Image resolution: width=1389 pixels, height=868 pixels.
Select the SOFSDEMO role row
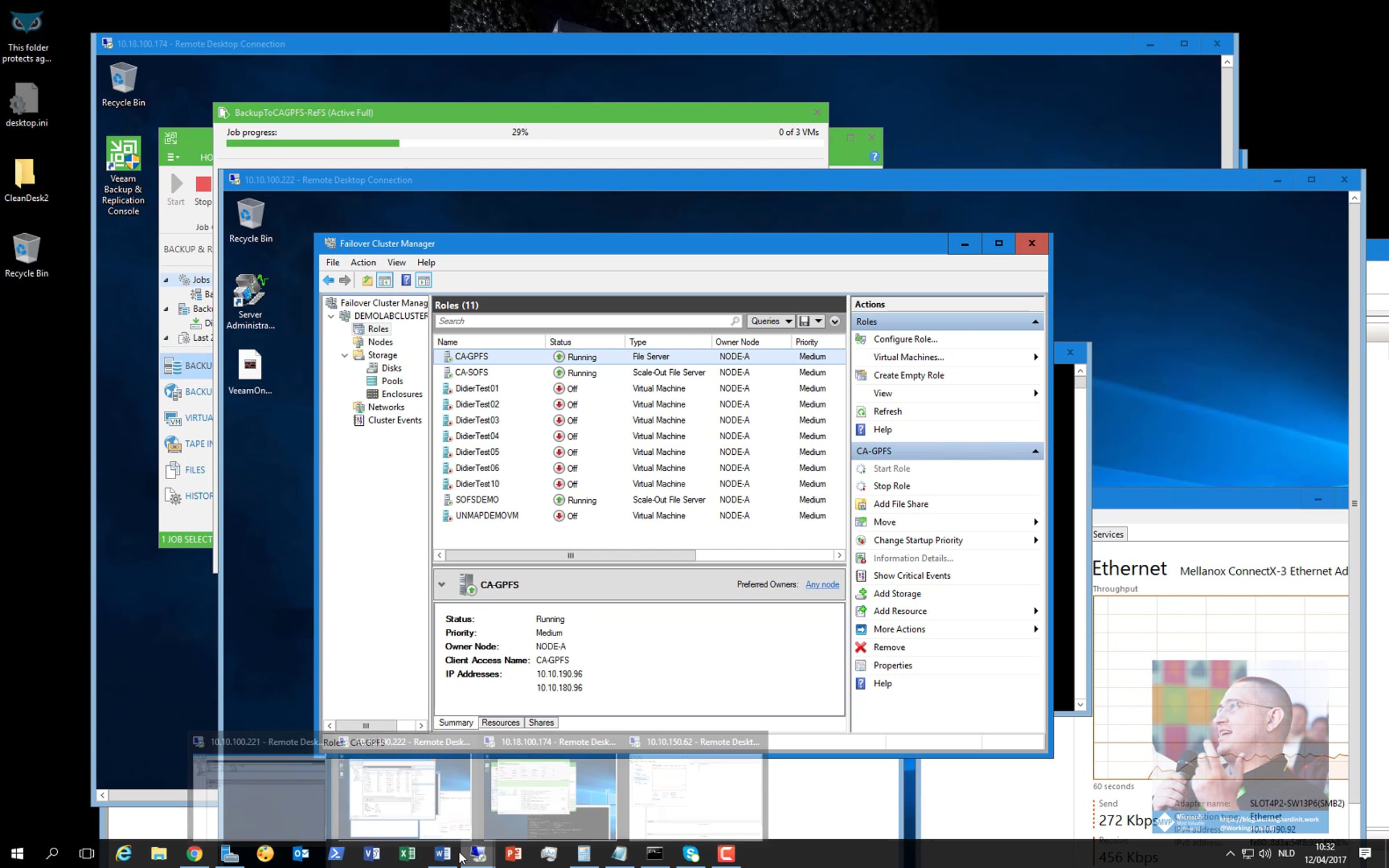[x=639, y=500]
